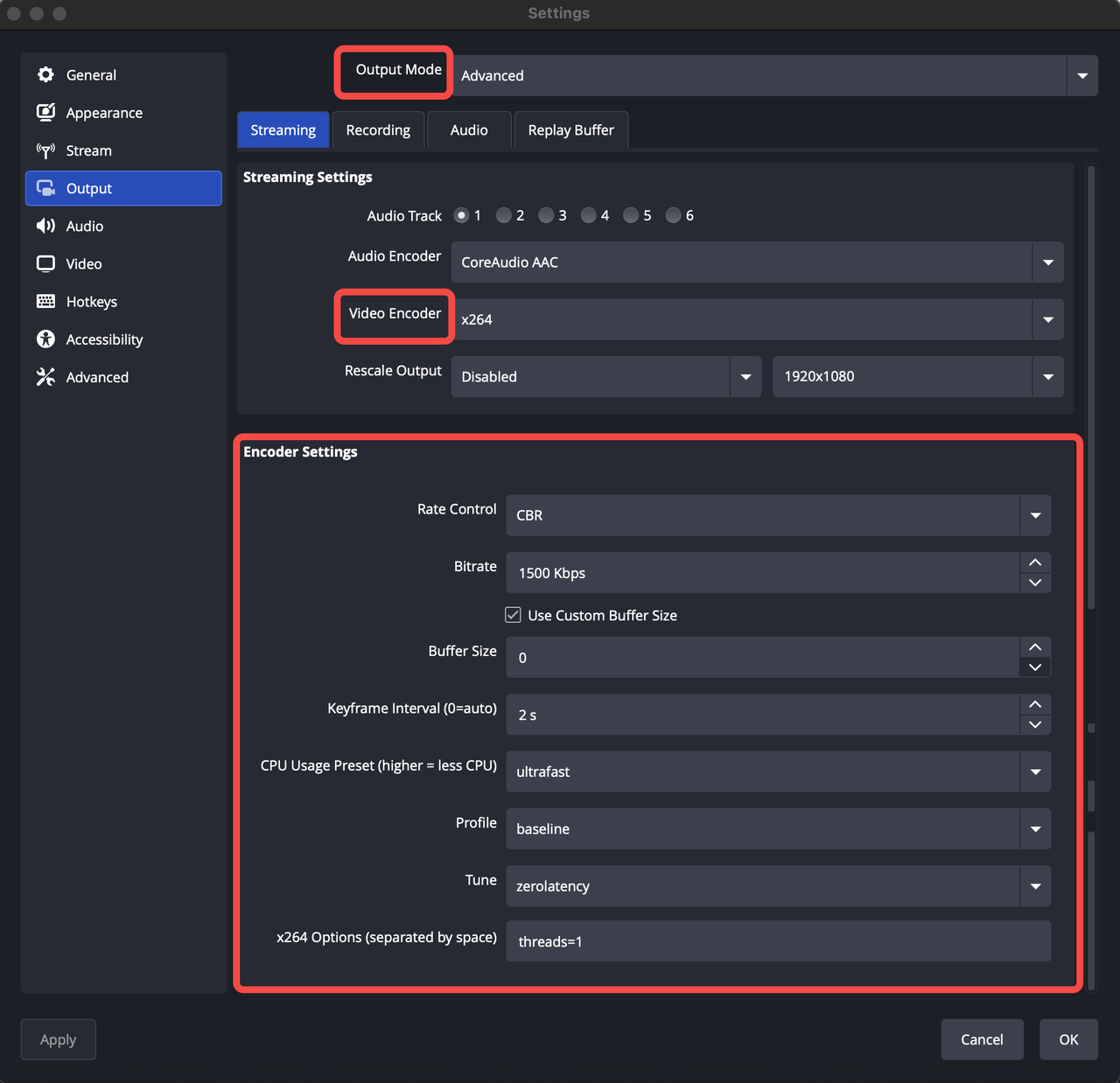Open Accessibility settings icon
The width and height of the screenshot is (1120, 1083).
tap(45, 339)
